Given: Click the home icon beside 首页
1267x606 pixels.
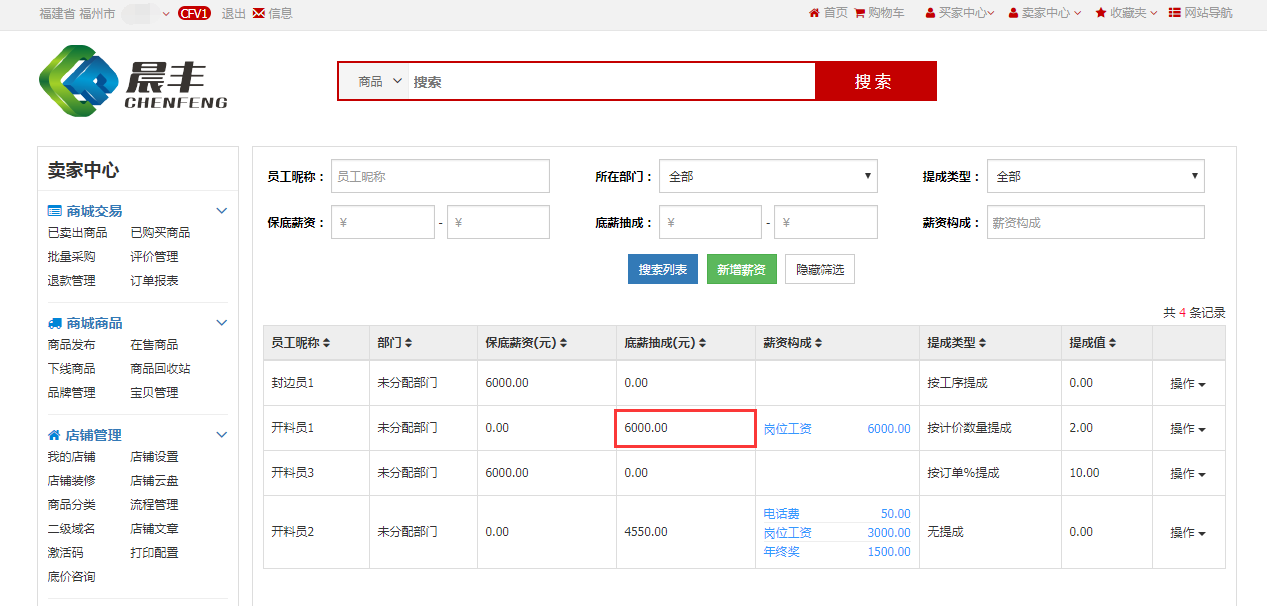Looking at the screenshot, I should click(x=814, y=13).
